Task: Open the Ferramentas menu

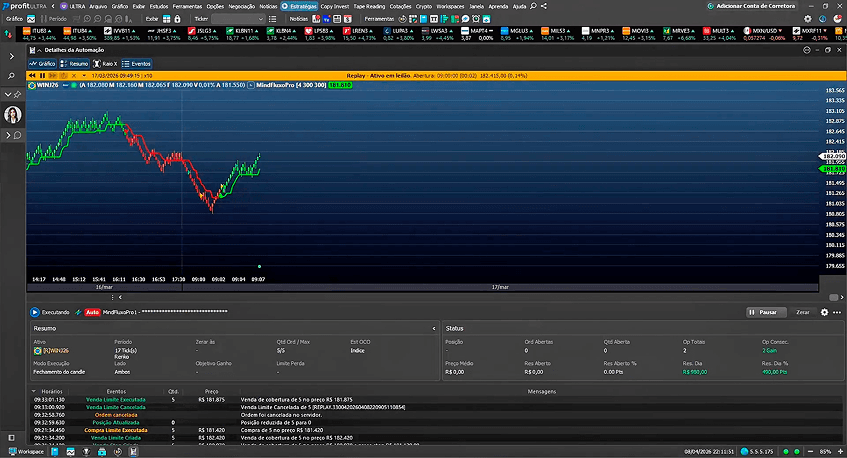Action: 187,6
